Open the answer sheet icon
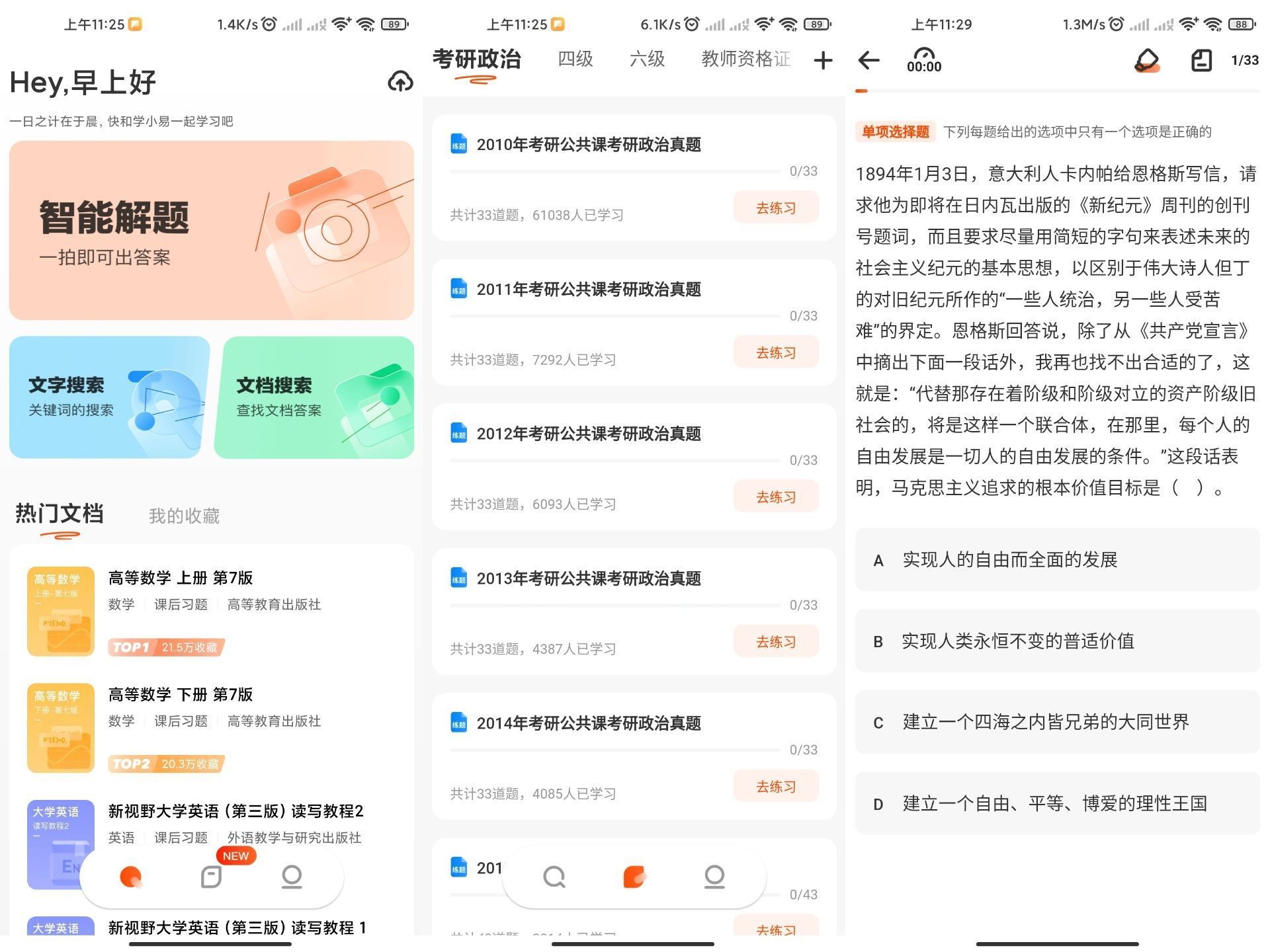The width and height of the screenshot is (1270, 952). pos(1201,61)
